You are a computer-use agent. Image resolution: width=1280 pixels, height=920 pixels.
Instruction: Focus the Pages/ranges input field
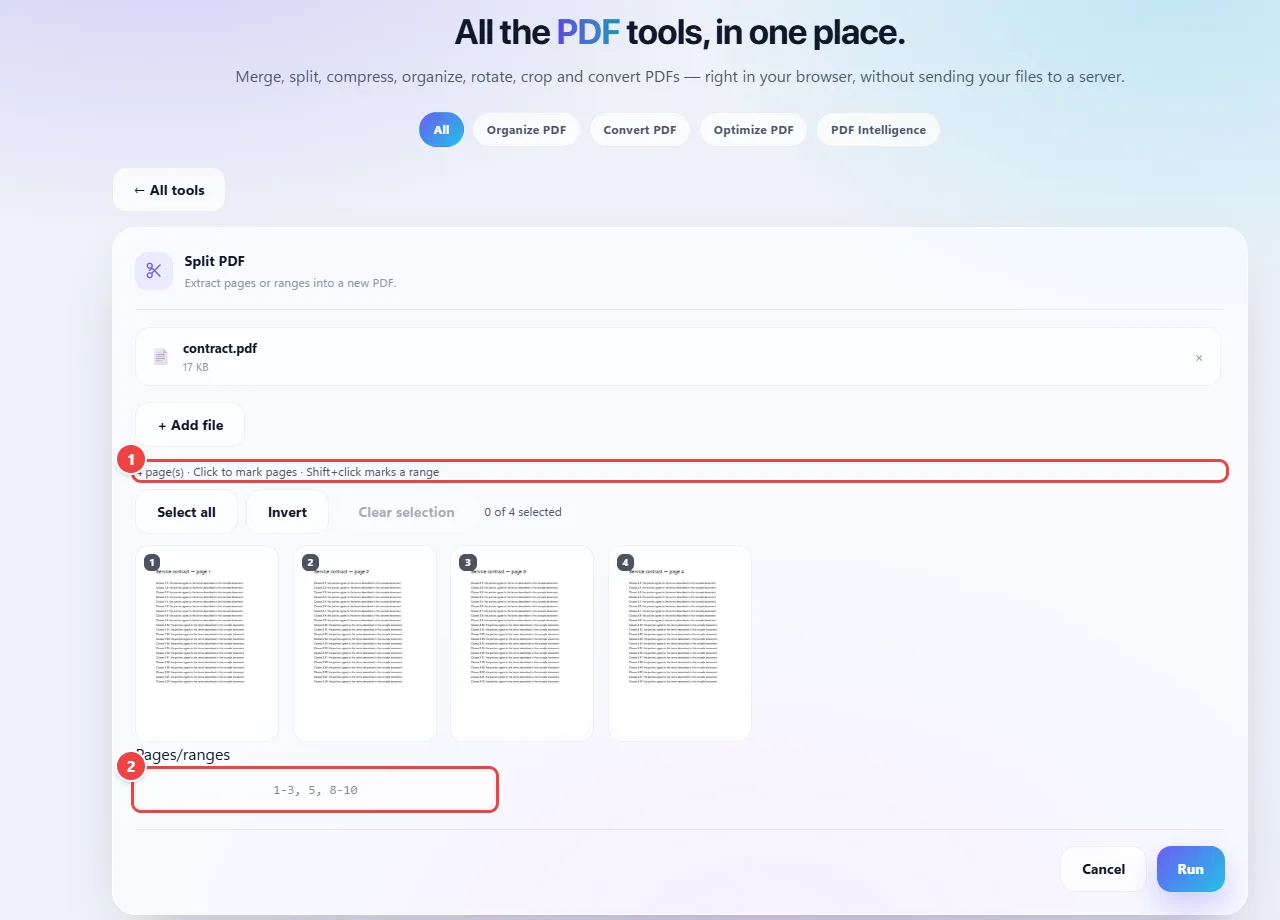pos(315,790)
